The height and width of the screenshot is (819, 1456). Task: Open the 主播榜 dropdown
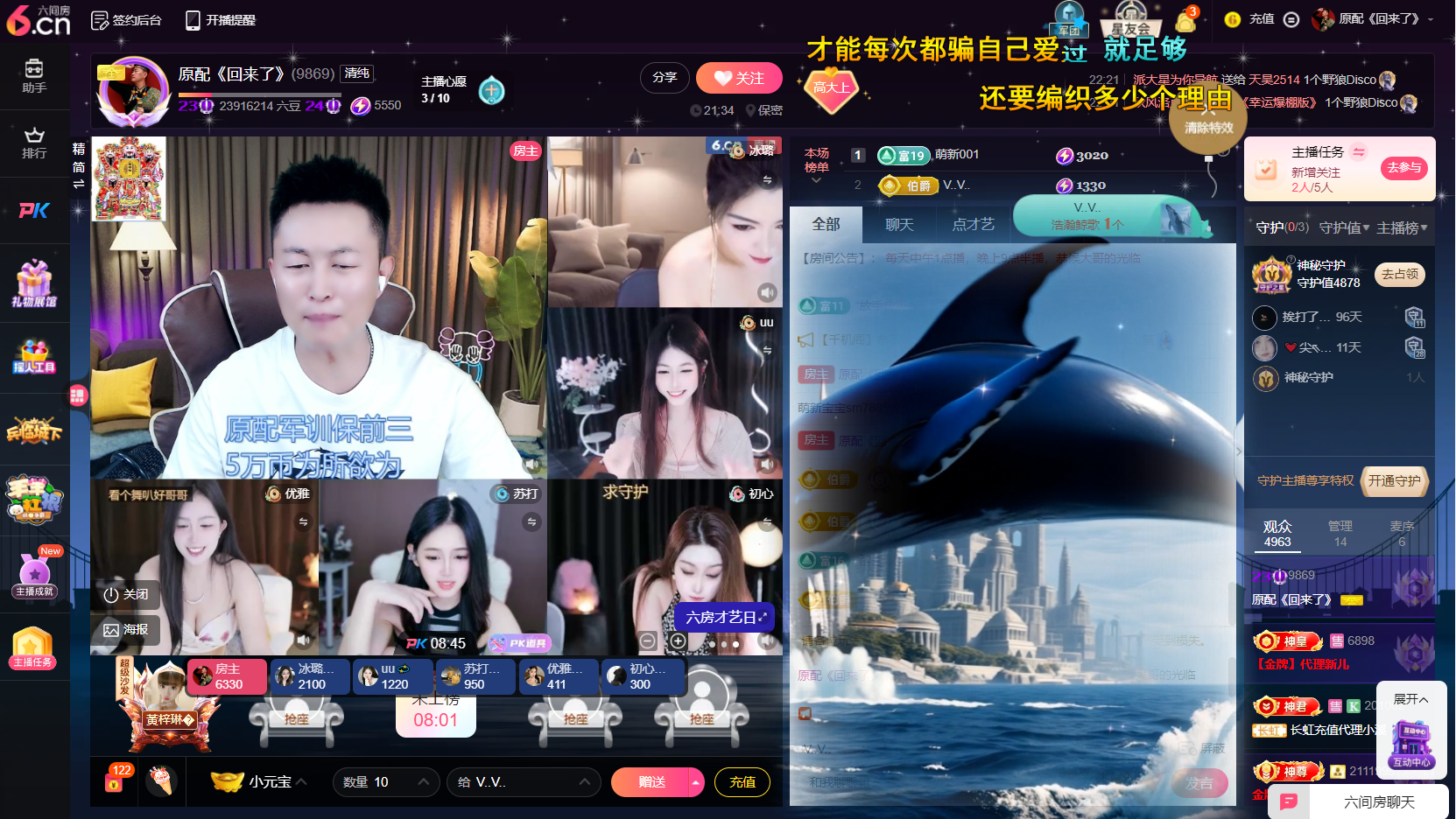click(x=1402, y=228)
